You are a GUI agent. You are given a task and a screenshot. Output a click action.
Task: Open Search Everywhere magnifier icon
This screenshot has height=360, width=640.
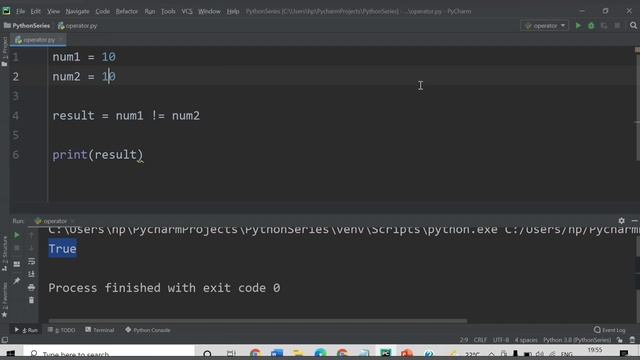[x=633, y=26]
